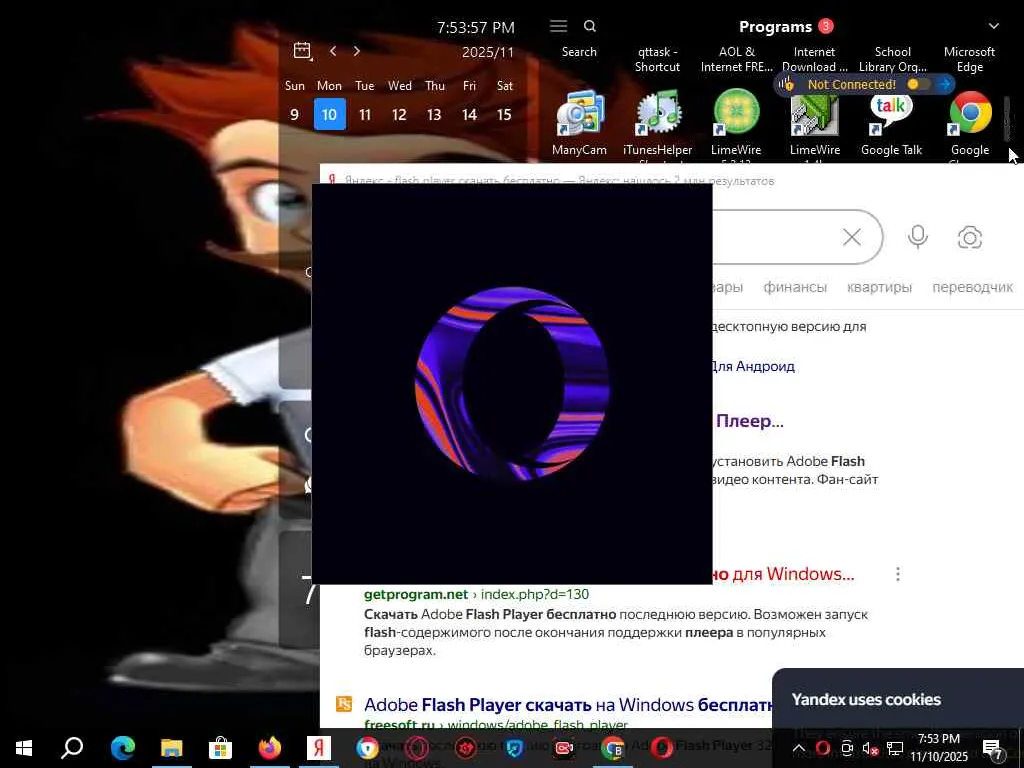Open network status in system tray

[x=895, y=748]
